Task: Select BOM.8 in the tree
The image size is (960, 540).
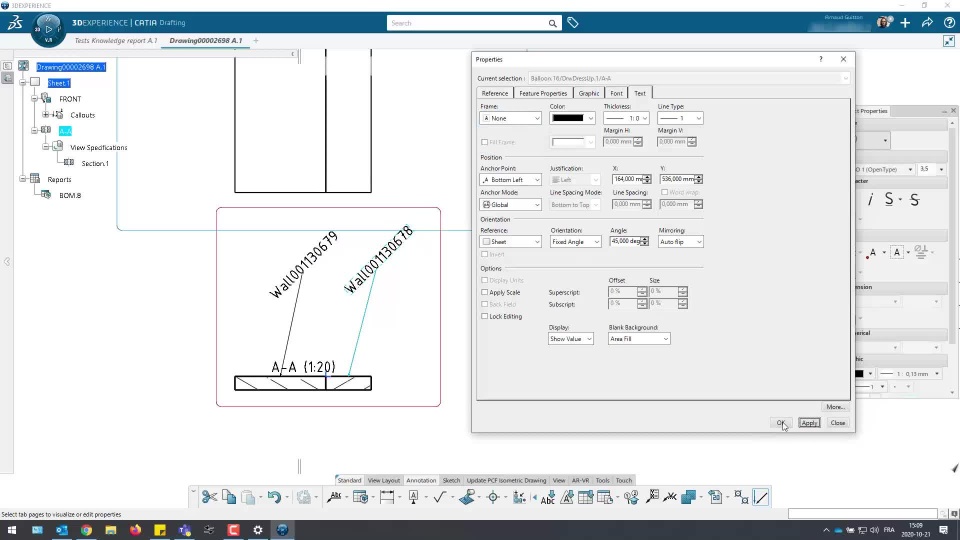Action: click(70, 195)
